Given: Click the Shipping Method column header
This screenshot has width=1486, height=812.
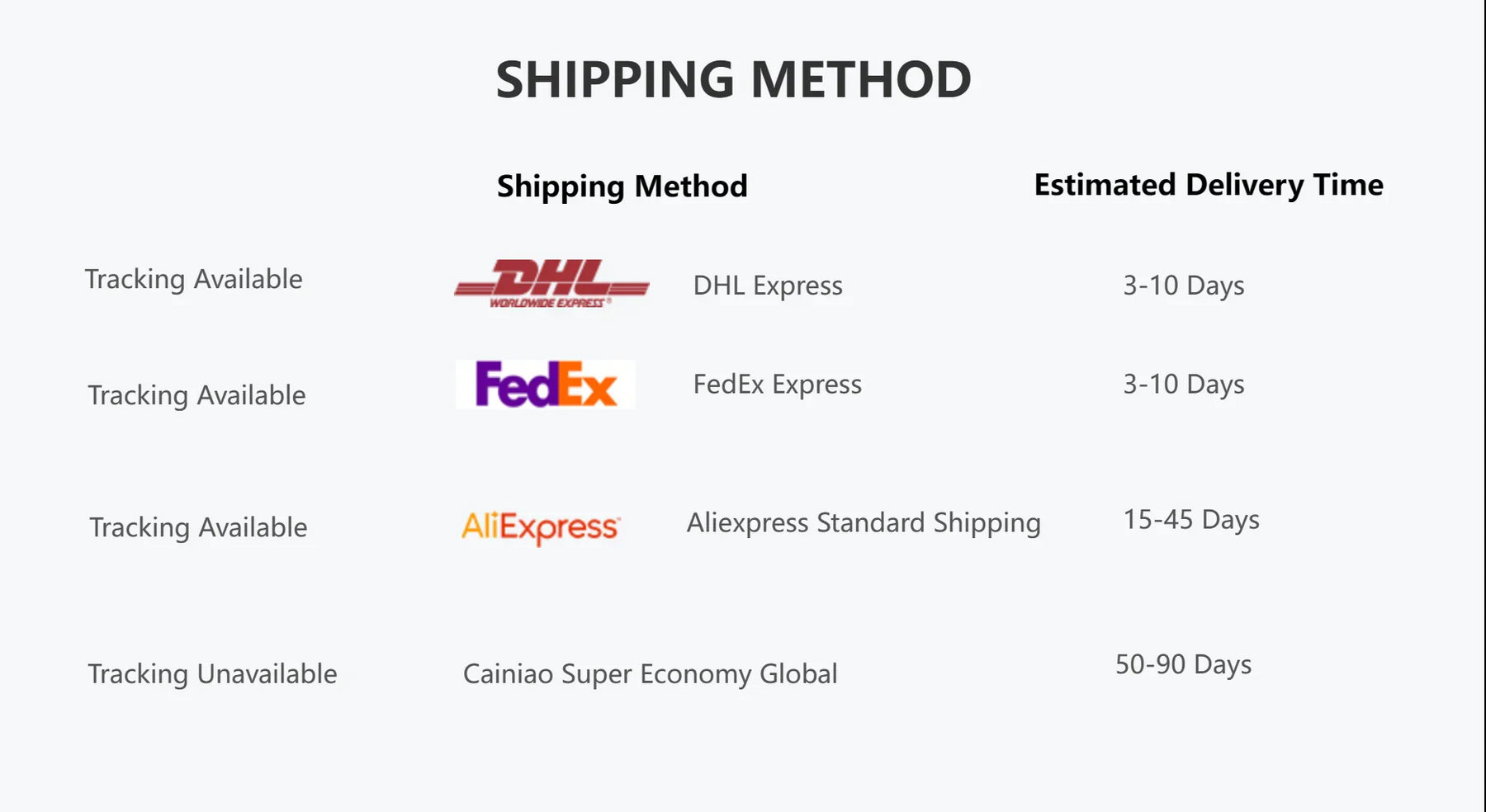Looking at the screenshot, I should pyautogui.click(x=622, y=186).
